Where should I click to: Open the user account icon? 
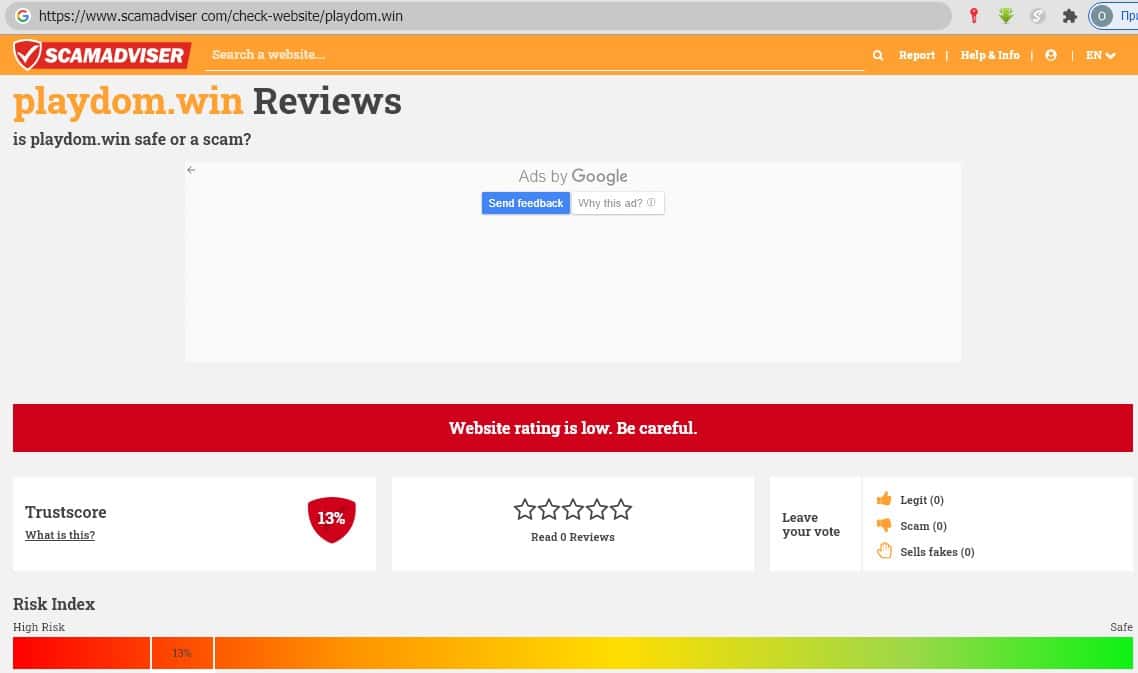point(1050,55)
